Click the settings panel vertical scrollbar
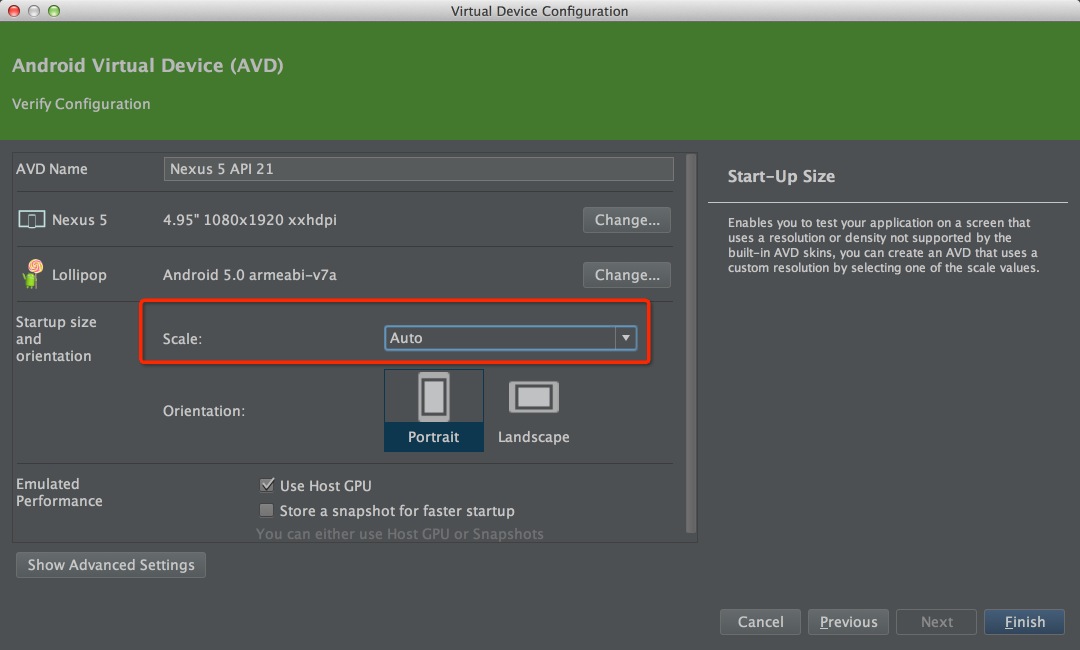1080x650 pixels. pyautogui.click(x=690, y=340)
